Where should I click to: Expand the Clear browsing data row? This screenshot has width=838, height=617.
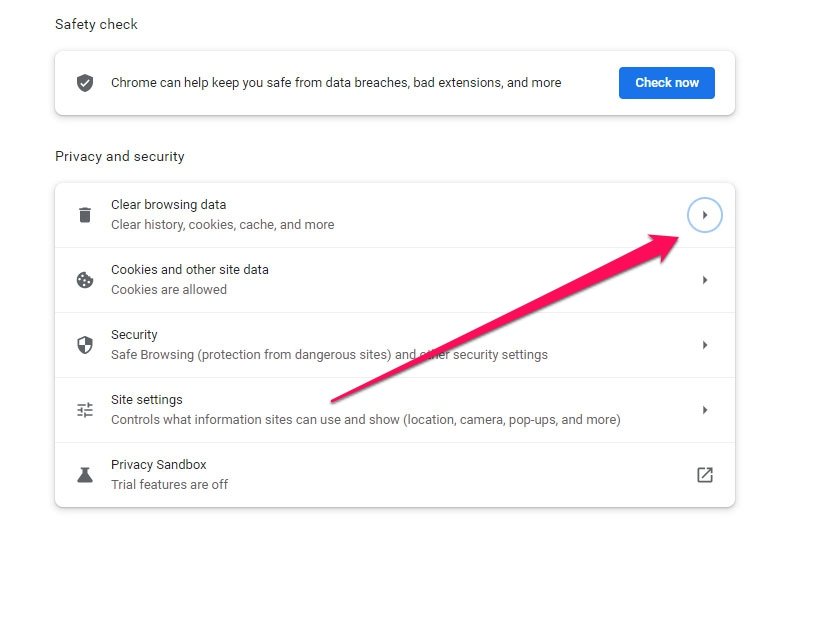point(704,214)
